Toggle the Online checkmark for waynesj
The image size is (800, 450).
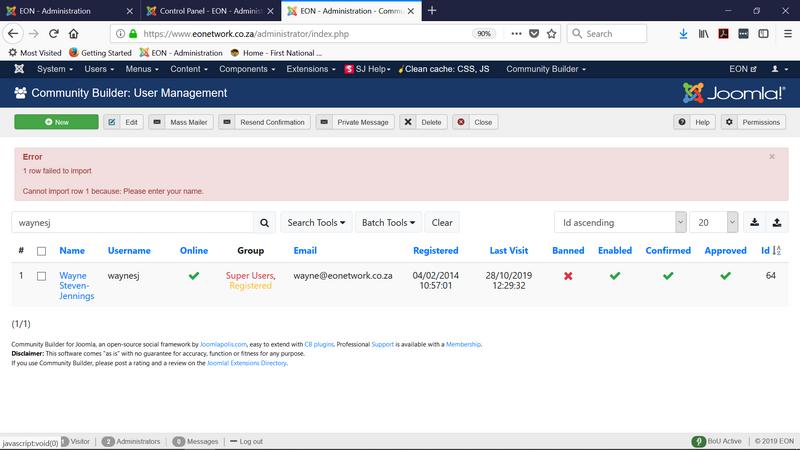[194, 276]
